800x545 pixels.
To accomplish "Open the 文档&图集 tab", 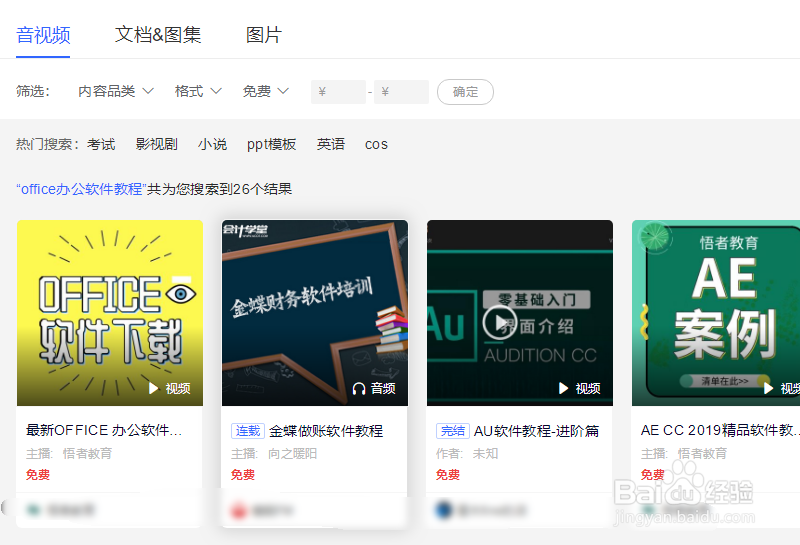I will [x=158, y=35].
